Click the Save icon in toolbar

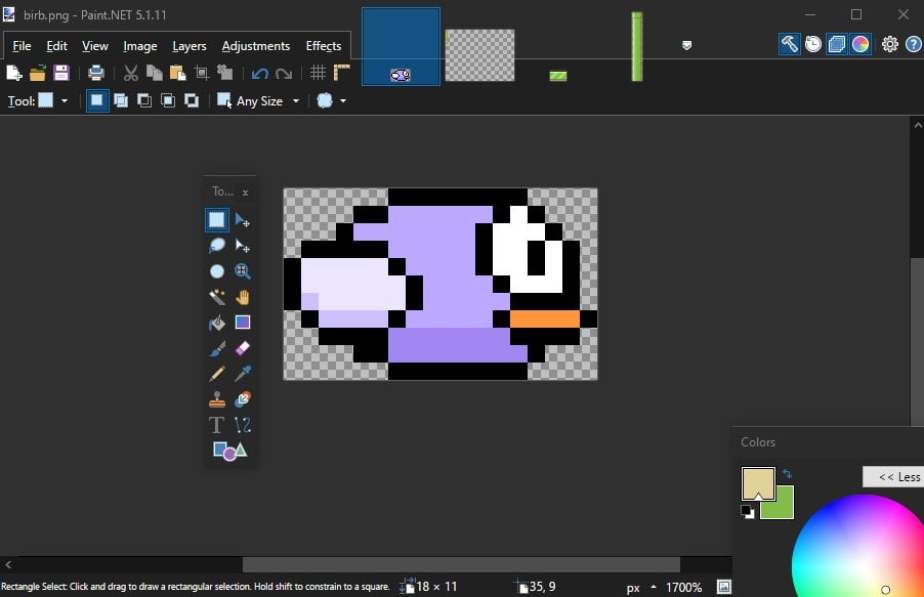click(x=62, y=73)
